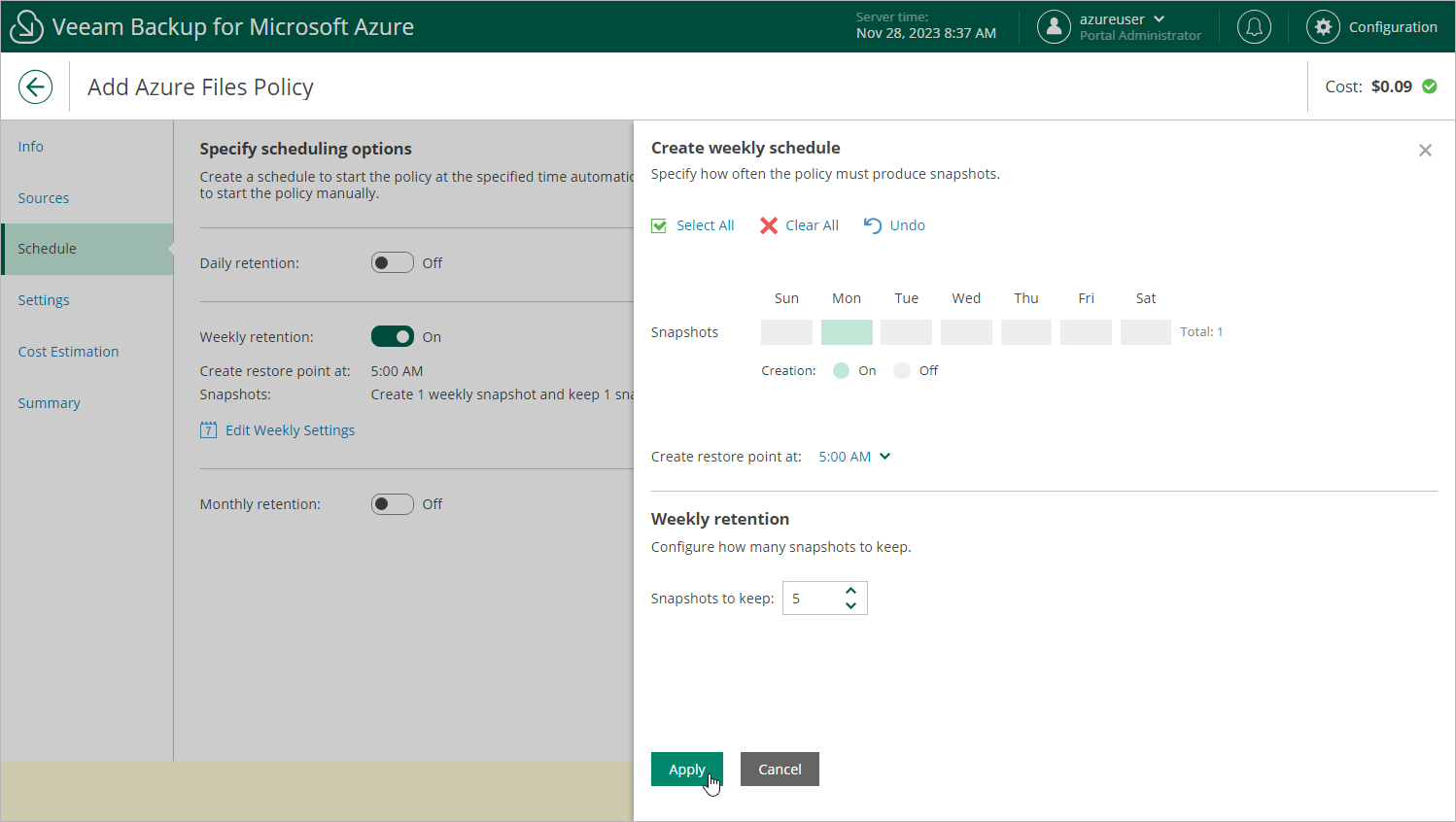The width and height of the screenshot is (1456, 822).
Task: Toggle the Tuesday snapshot cell
Action: pos(906,332)
